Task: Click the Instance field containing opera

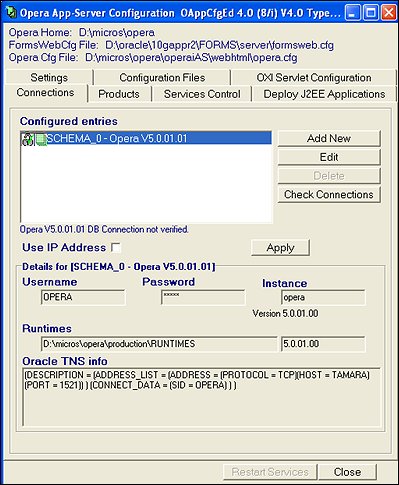Action: pyautogui.click(x=323, y=297)
